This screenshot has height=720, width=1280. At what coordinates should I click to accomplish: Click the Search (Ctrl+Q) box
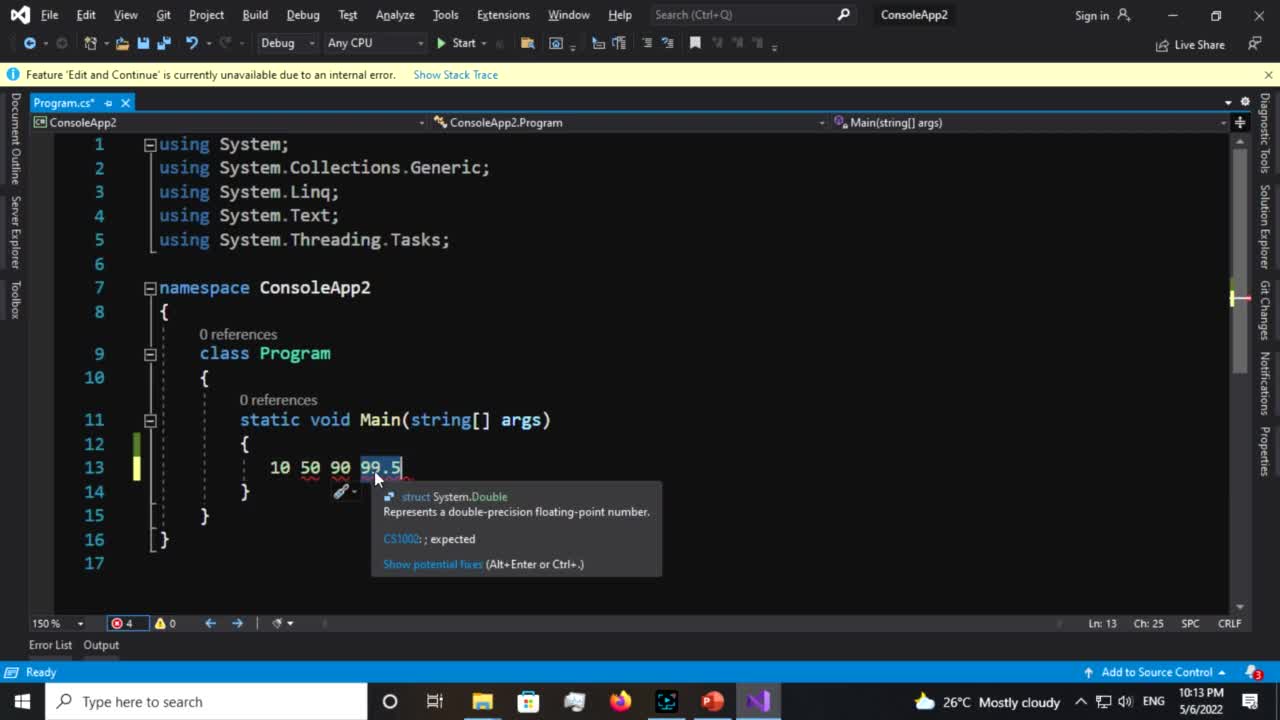743,15
